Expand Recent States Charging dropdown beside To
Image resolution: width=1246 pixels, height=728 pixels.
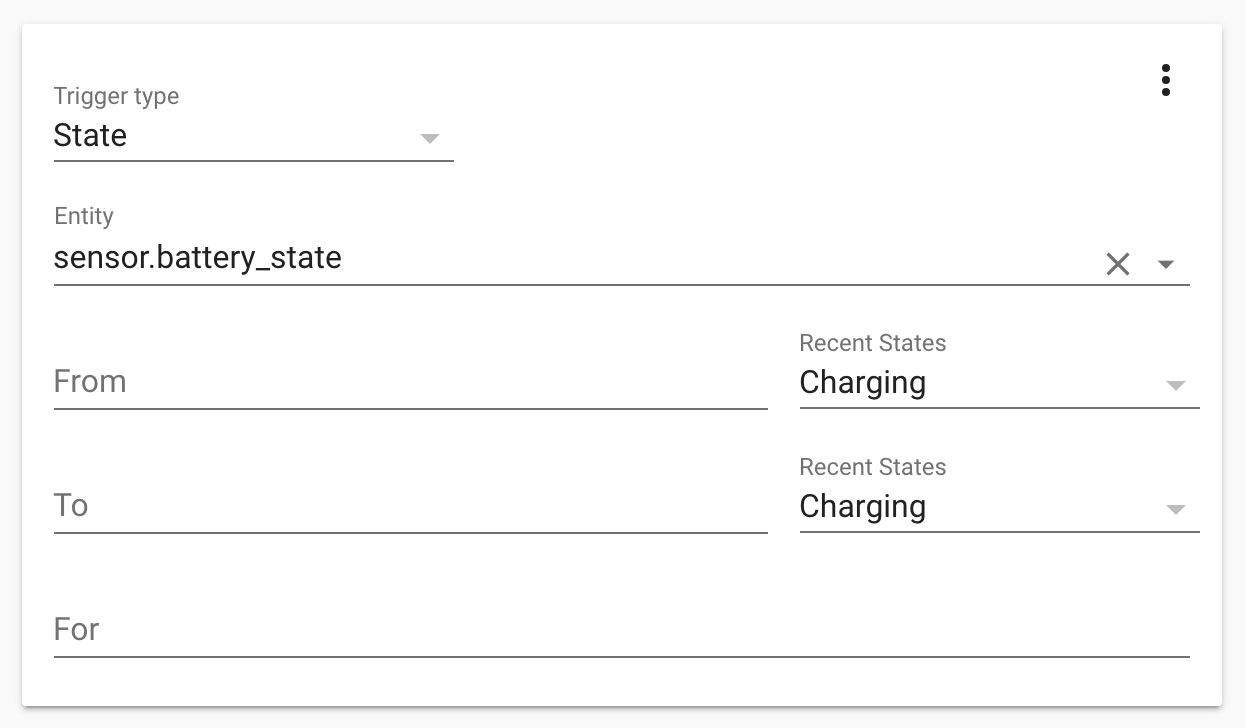point(980,507)
